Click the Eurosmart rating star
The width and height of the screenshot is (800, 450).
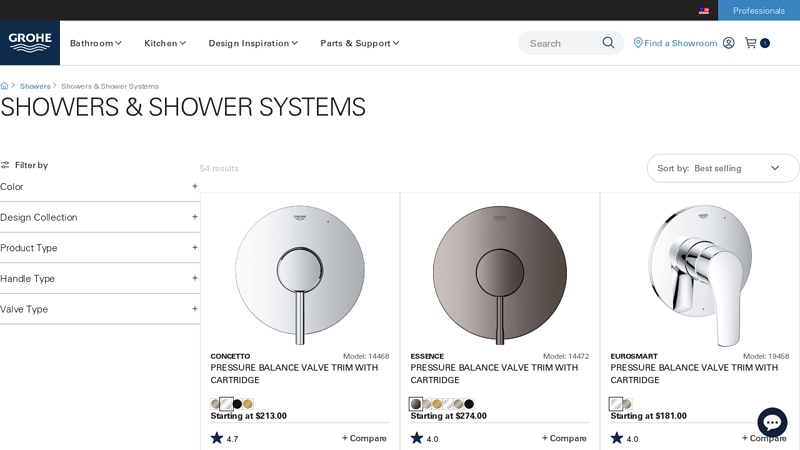click(617, 438)
